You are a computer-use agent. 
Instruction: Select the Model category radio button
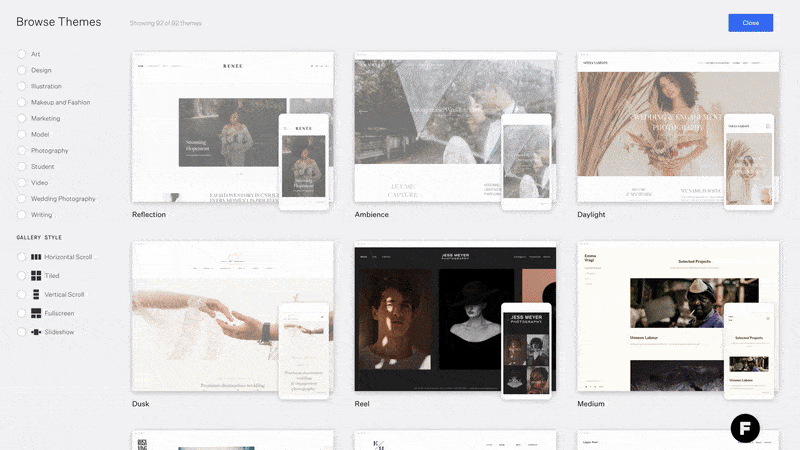[21, 134]
